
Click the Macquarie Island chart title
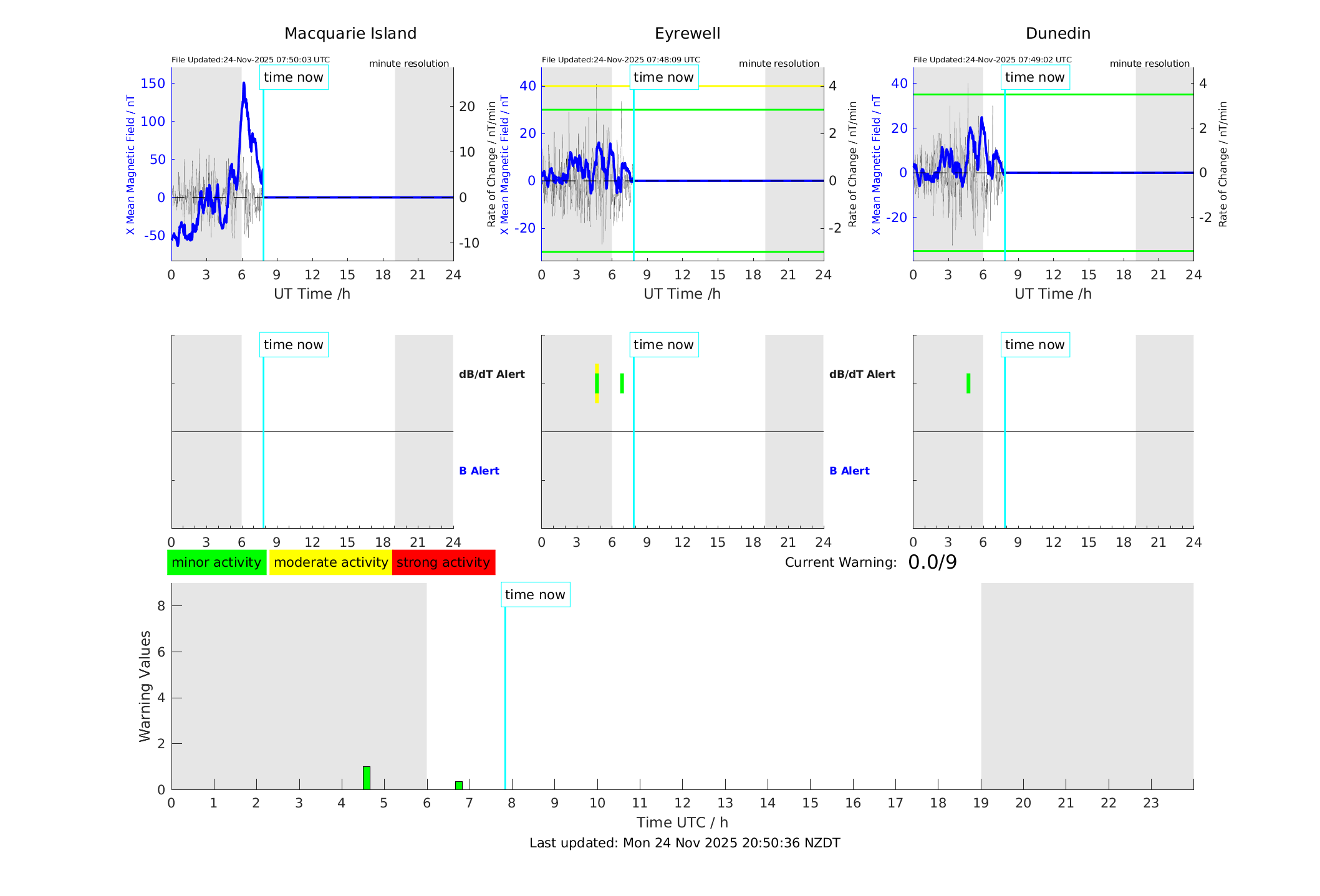coord(350,34)
